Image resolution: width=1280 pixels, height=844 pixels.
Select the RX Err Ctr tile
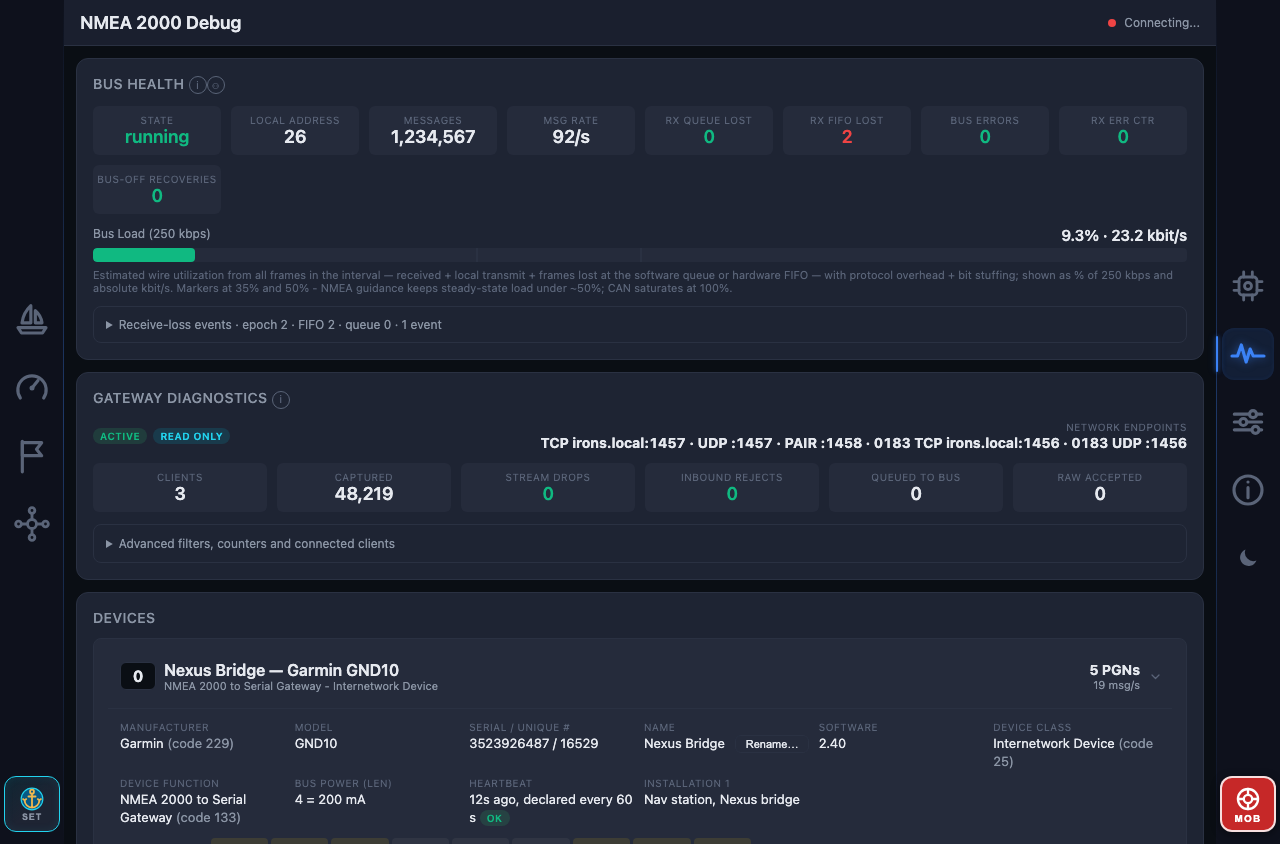coord(1123,130)
